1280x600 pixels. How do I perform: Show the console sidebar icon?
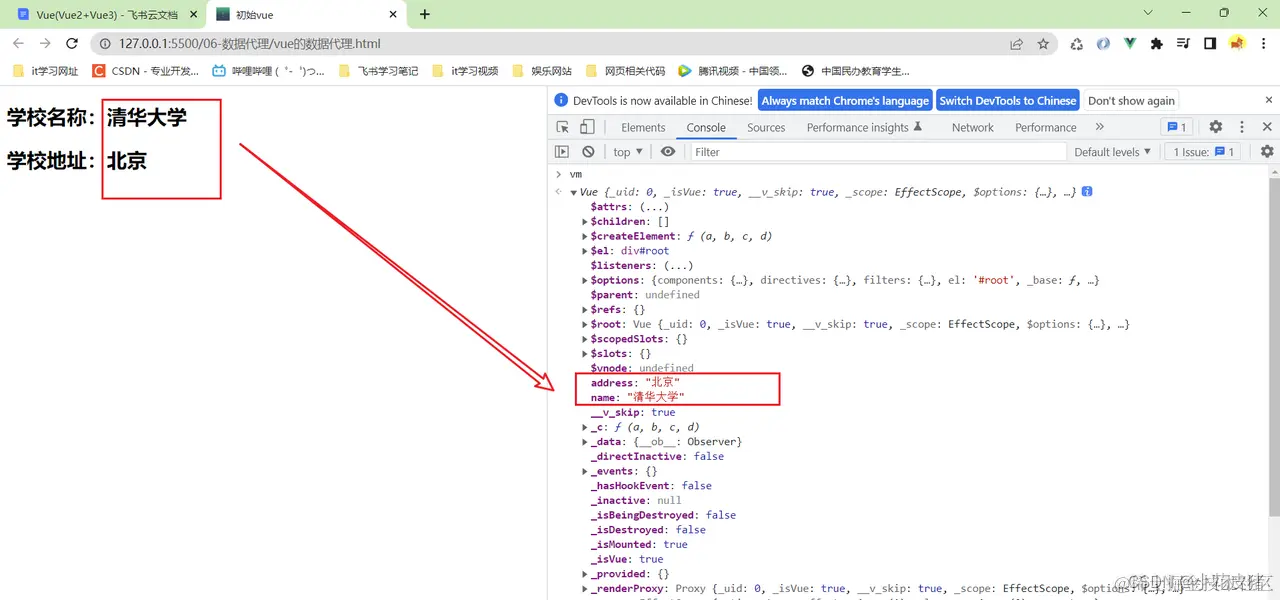(x=562, y=152)
